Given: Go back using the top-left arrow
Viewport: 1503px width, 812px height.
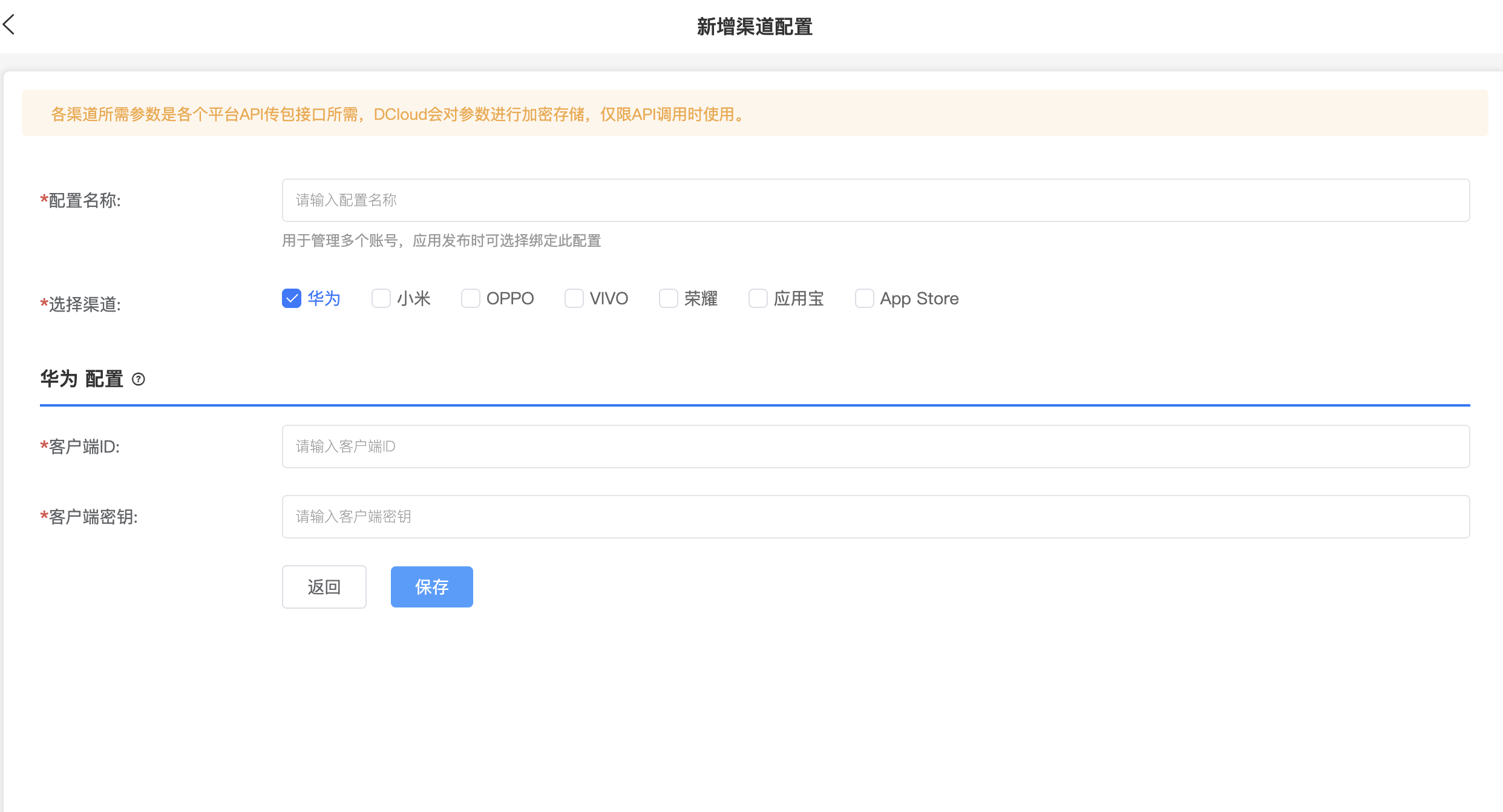Looking at the screenshot, I should point(9,25).
